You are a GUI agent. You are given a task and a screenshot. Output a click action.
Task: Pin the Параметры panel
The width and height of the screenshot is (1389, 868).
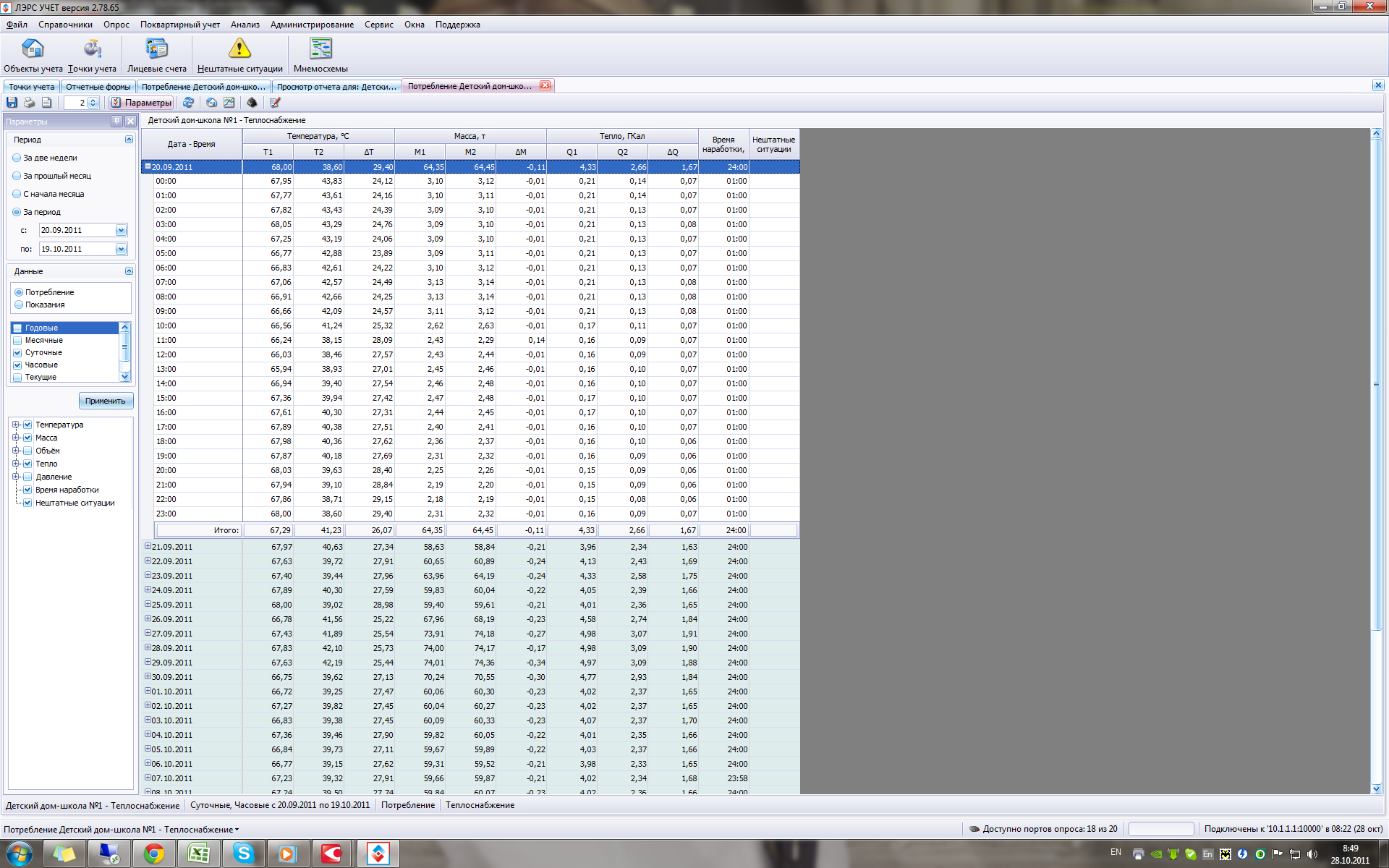[x=116, y=121]
